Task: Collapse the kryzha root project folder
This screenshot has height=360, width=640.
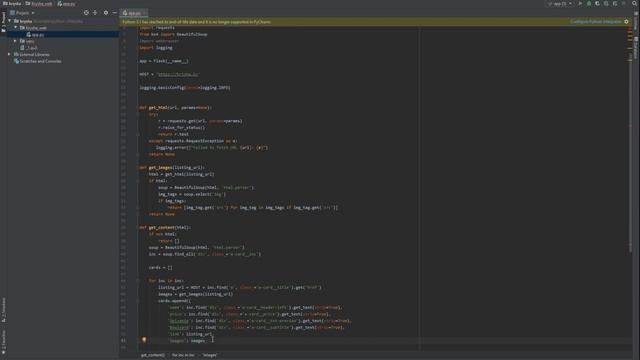Action: pyautogui.click(x=9, y=21)
